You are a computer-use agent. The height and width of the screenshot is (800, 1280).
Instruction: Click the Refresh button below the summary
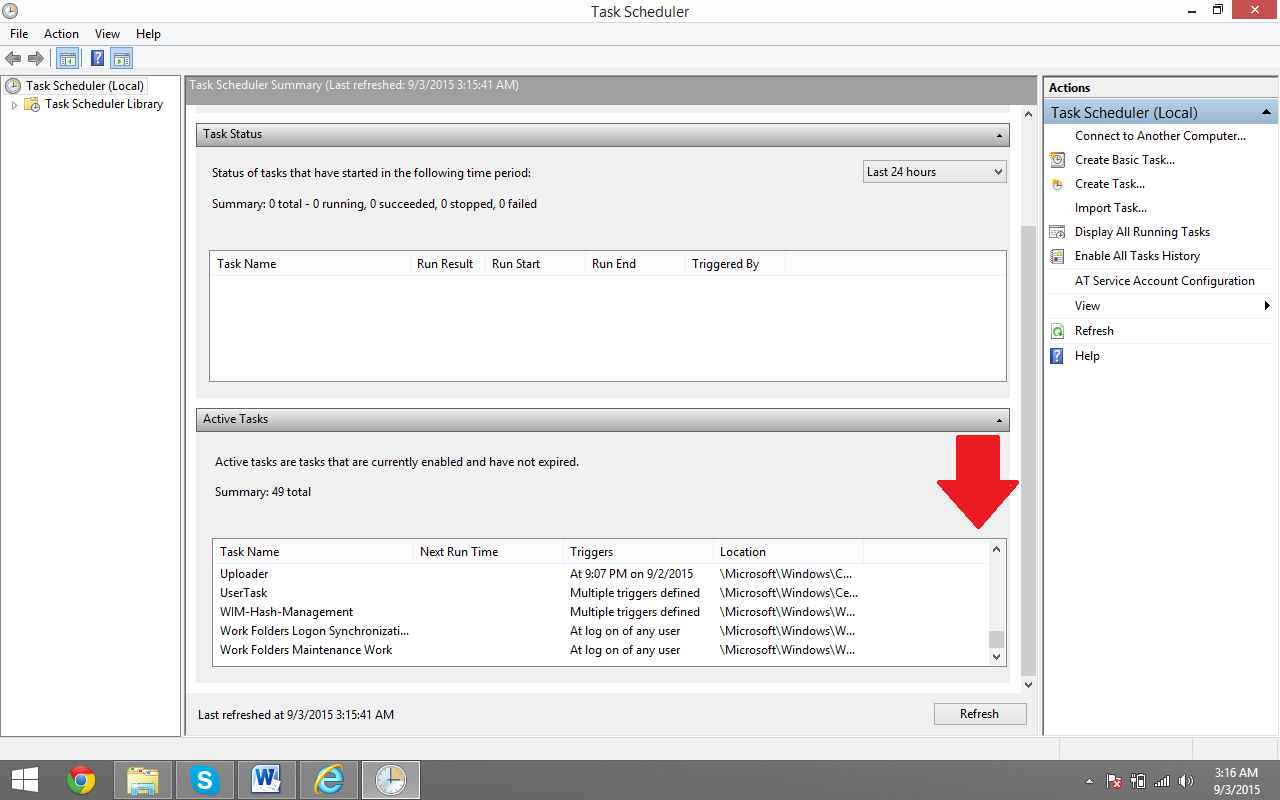pyautogui.click(x=979, y=713)
